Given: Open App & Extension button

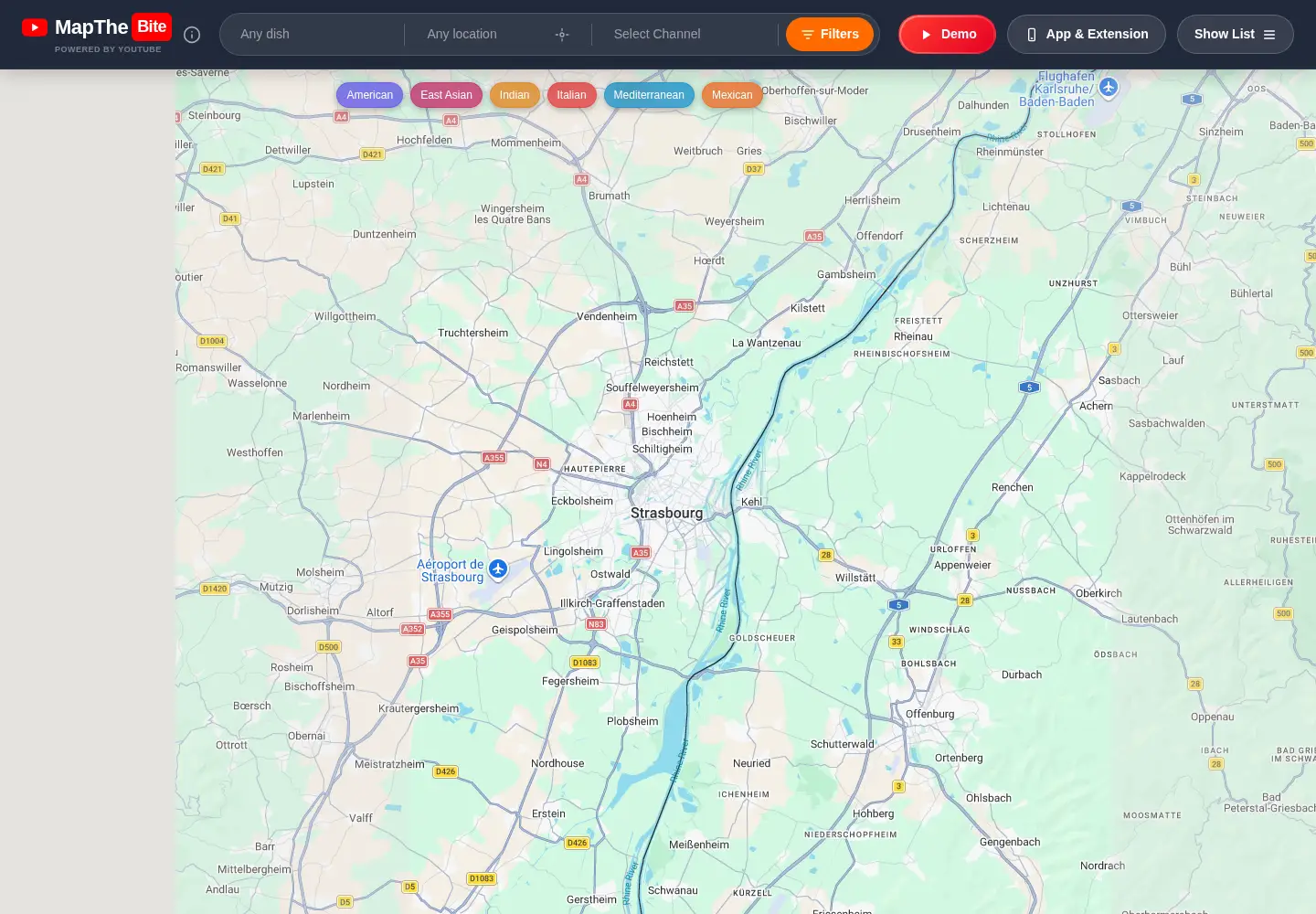Looking at the screenshot, I should coord(1087,35).
